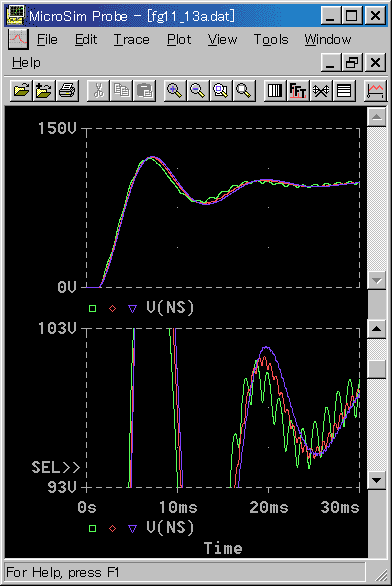Click the 103V Y-axis label

[x=57, y=328]
